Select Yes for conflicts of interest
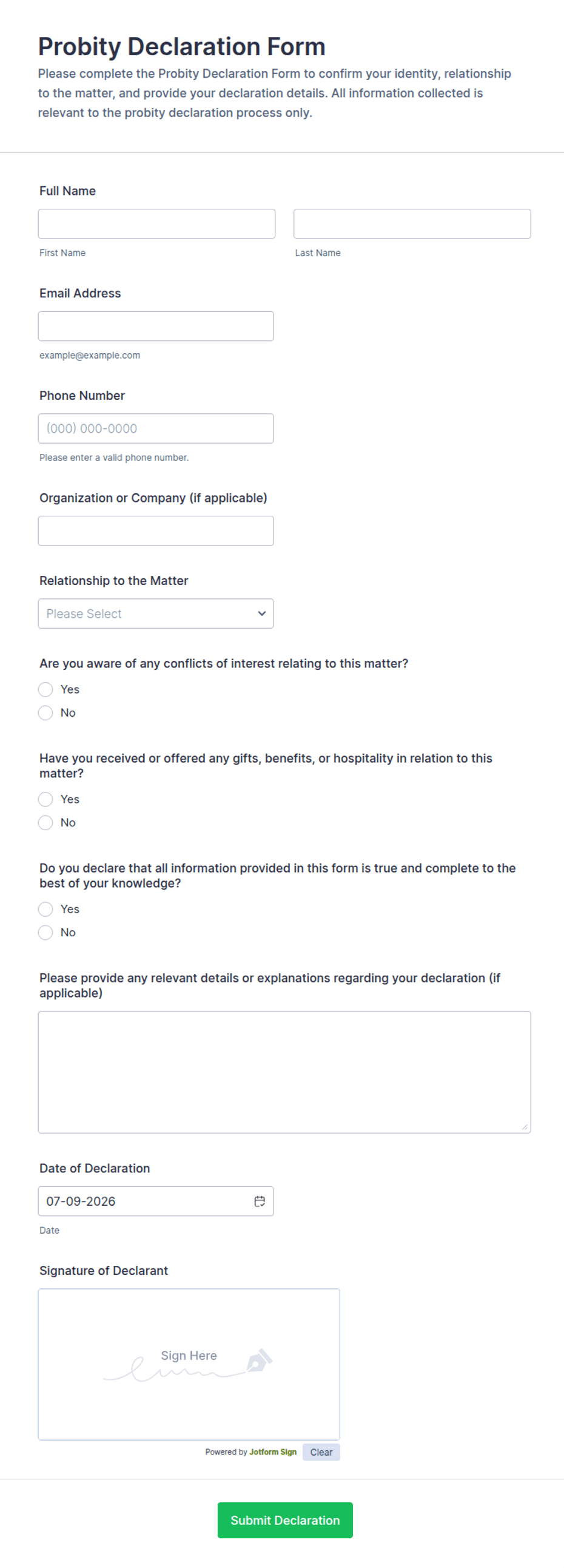The image size is (564, 1568). (x=45, y=689)
